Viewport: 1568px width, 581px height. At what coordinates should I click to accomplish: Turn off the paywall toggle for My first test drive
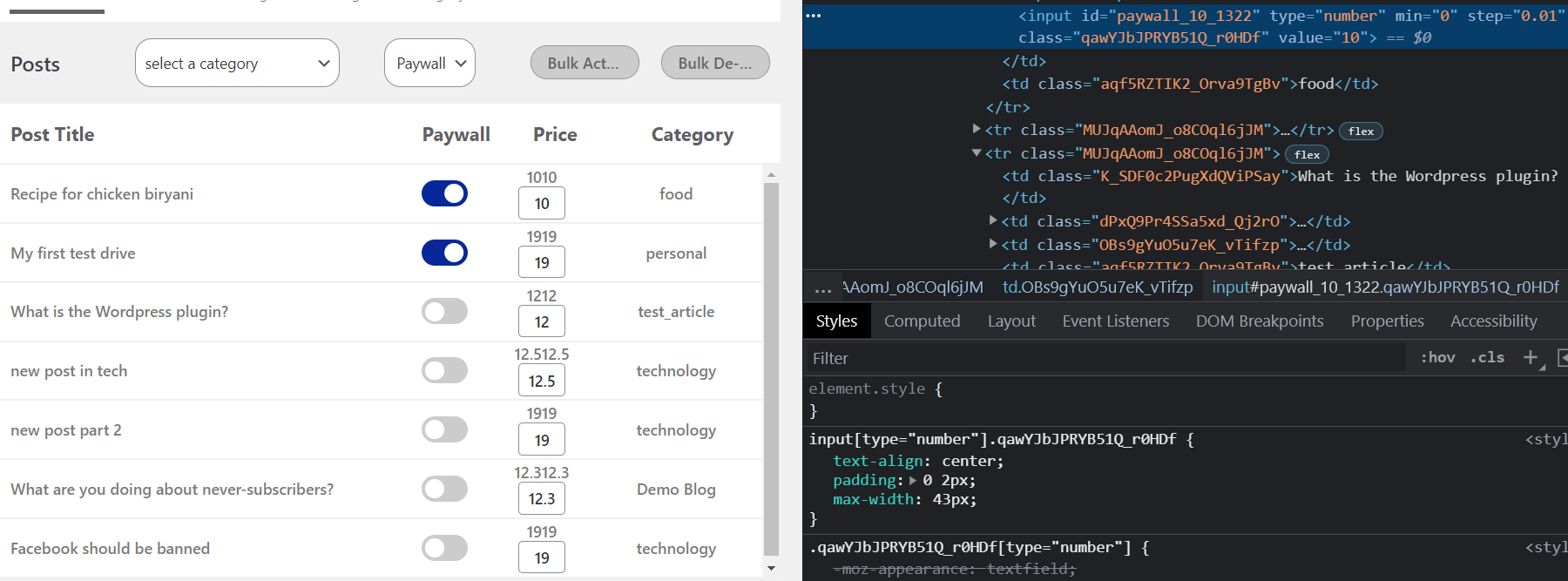click(444, 253)
